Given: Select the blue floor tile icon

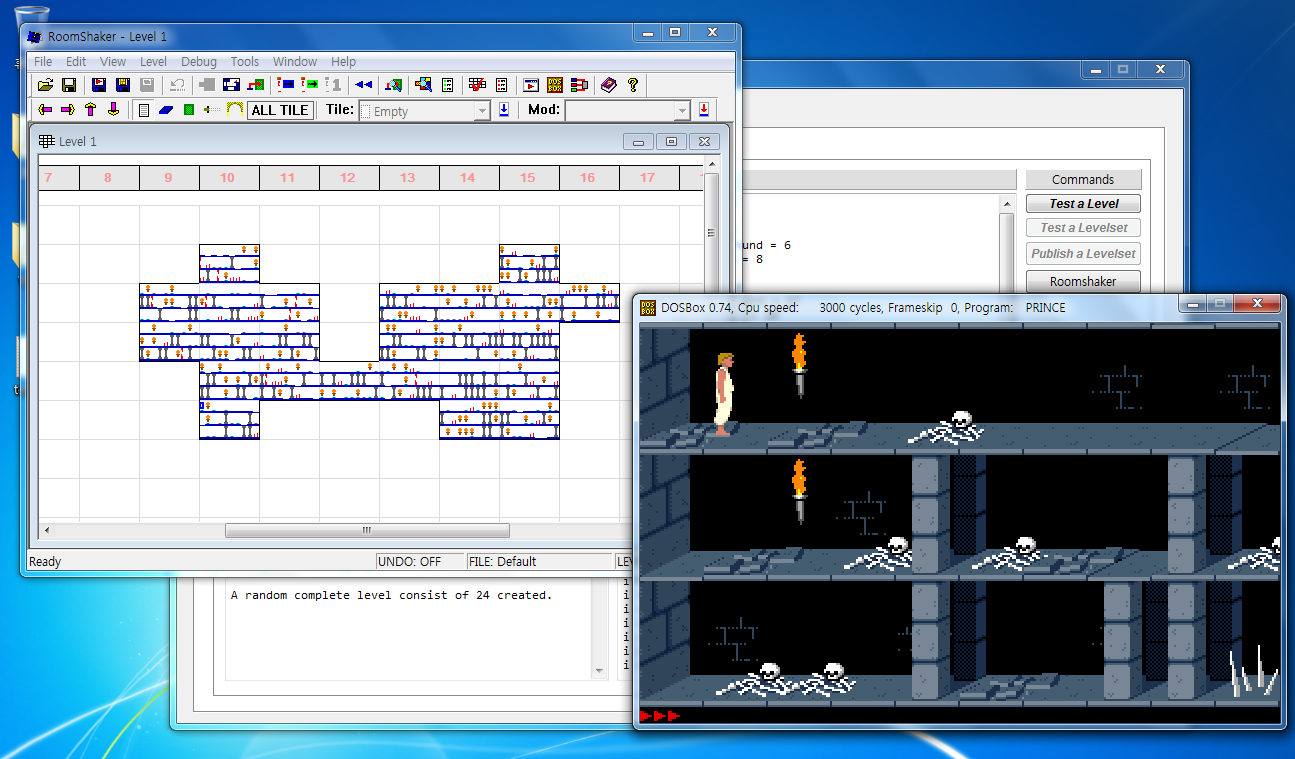Looking at the screenshot, I should 166,110.
